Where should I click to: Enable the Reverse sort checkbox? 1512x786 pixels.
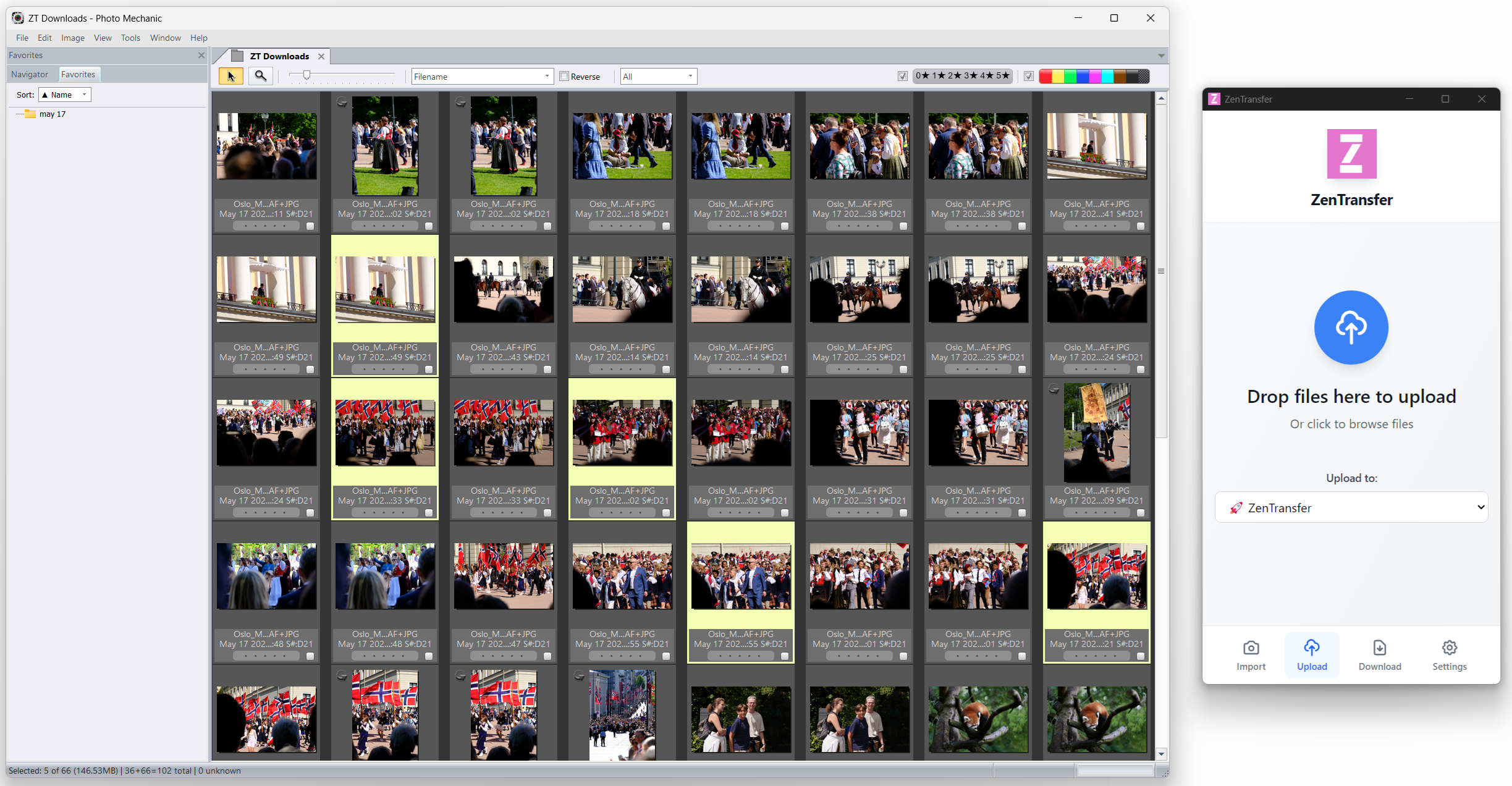click(x=564, y=76)
